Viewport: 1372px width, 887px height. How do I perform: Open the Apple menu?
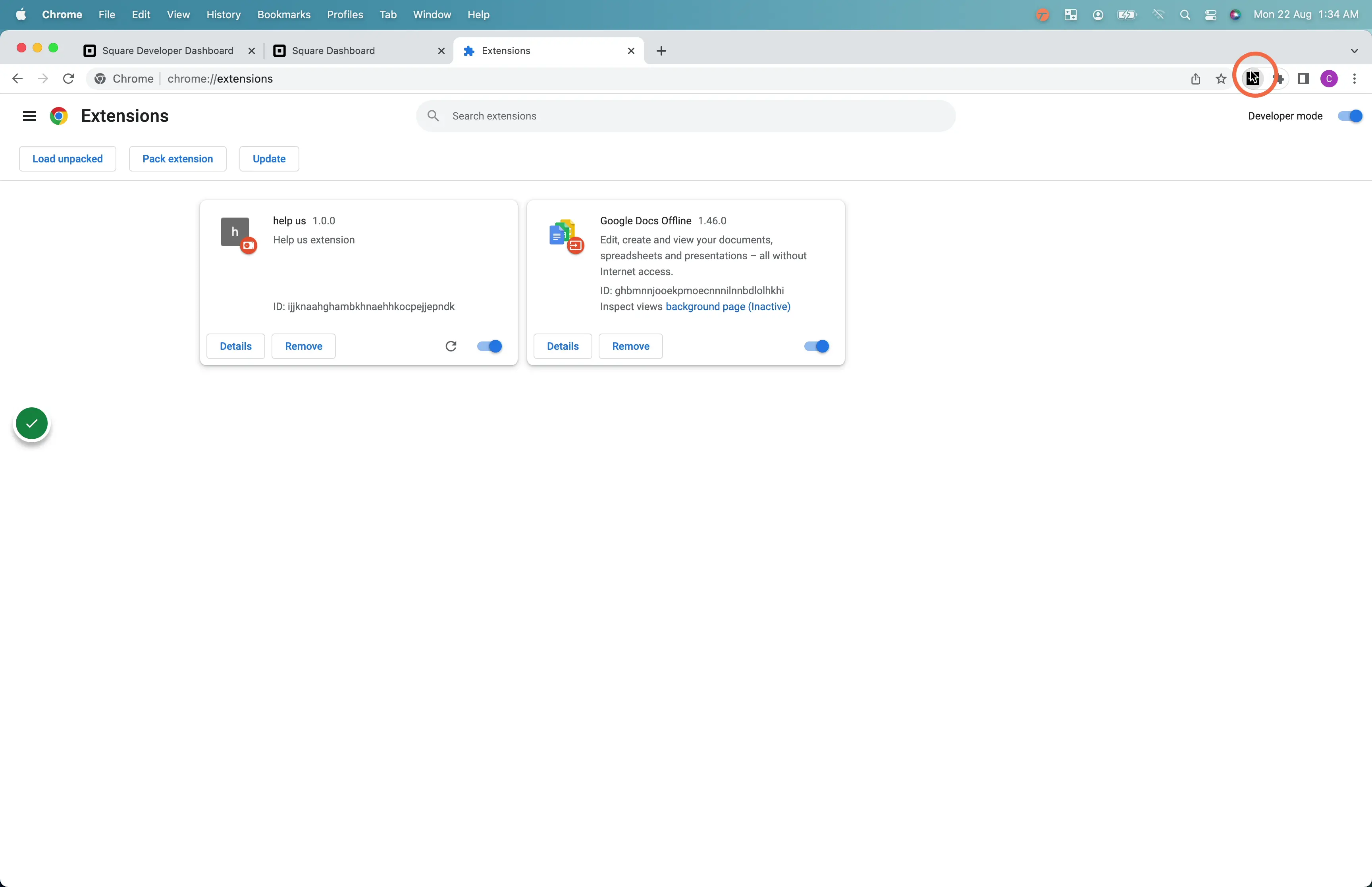(x=21, y=14)
